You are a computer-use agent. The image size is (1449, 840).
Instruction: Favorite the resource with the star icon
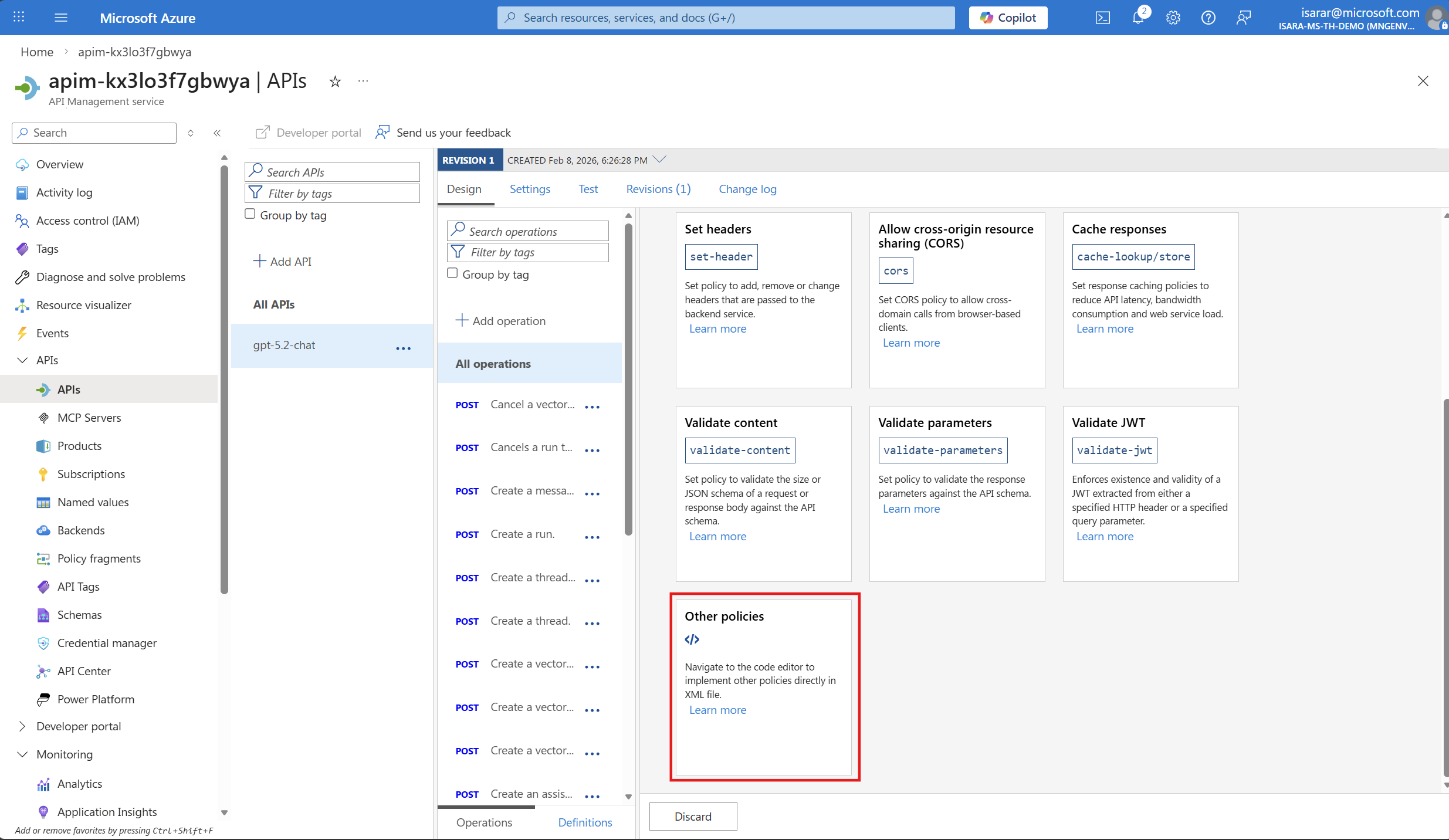(335, 82)
